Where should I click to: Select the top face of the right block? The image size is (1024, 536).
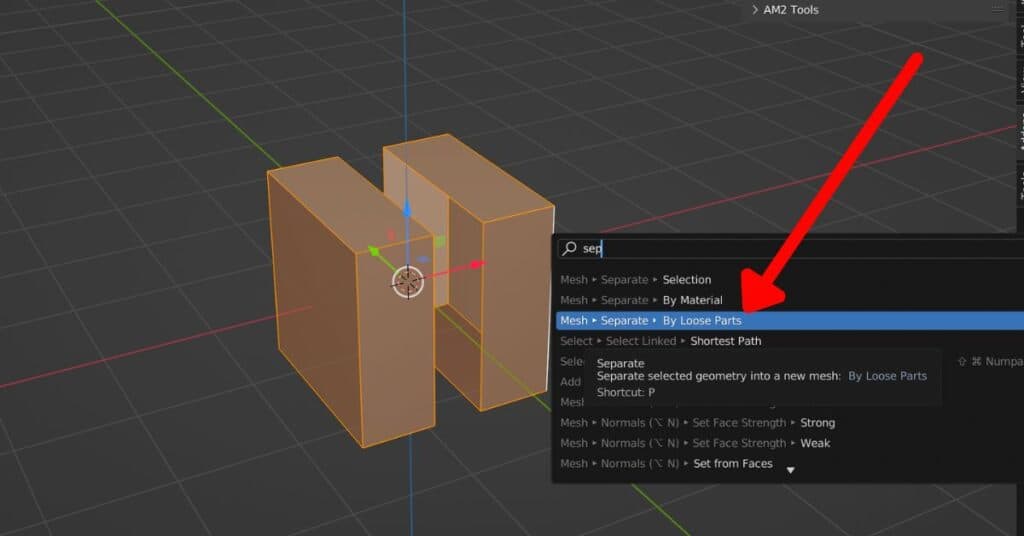[466, 178]
